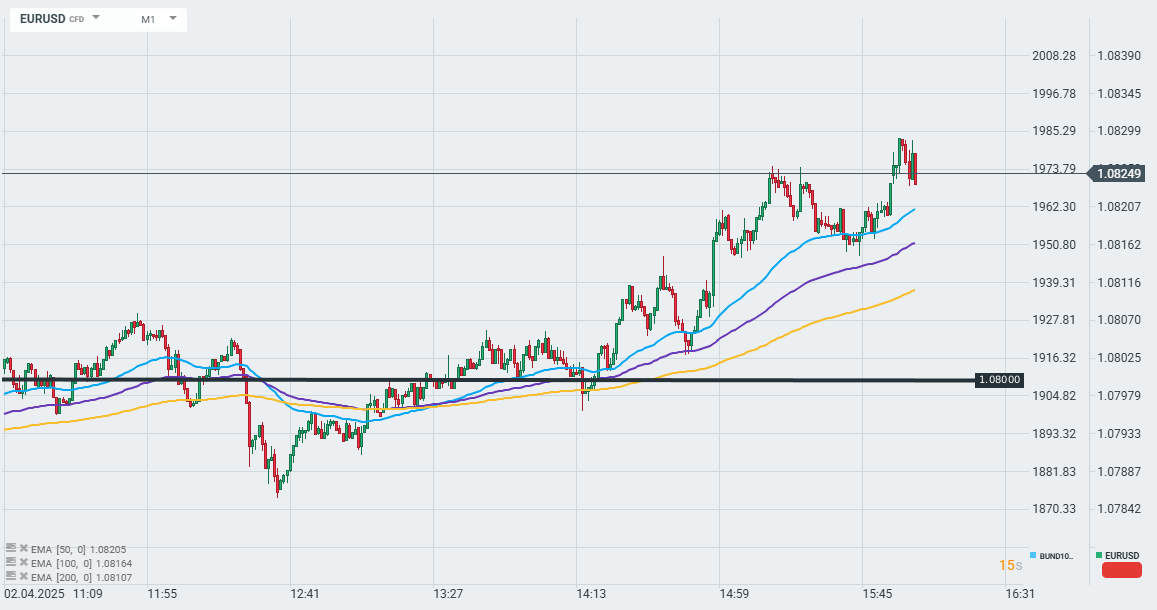The image size is (1157, 610).
Task: Remove the EMA 50 indicator
Action: pyautogui.click(x=23, y=549)
